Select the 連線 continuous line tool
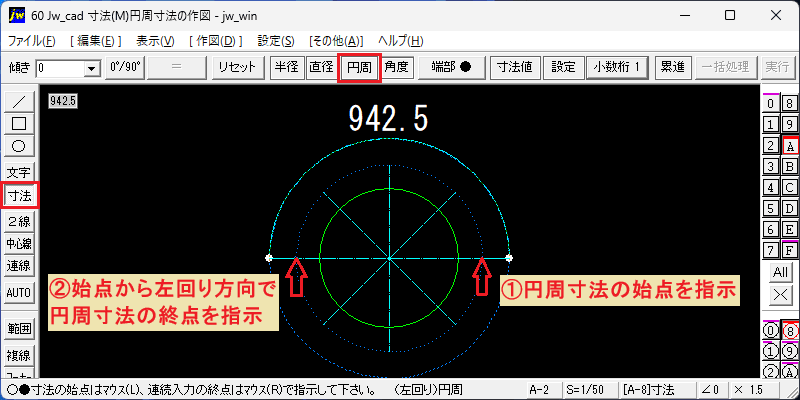 19,266
